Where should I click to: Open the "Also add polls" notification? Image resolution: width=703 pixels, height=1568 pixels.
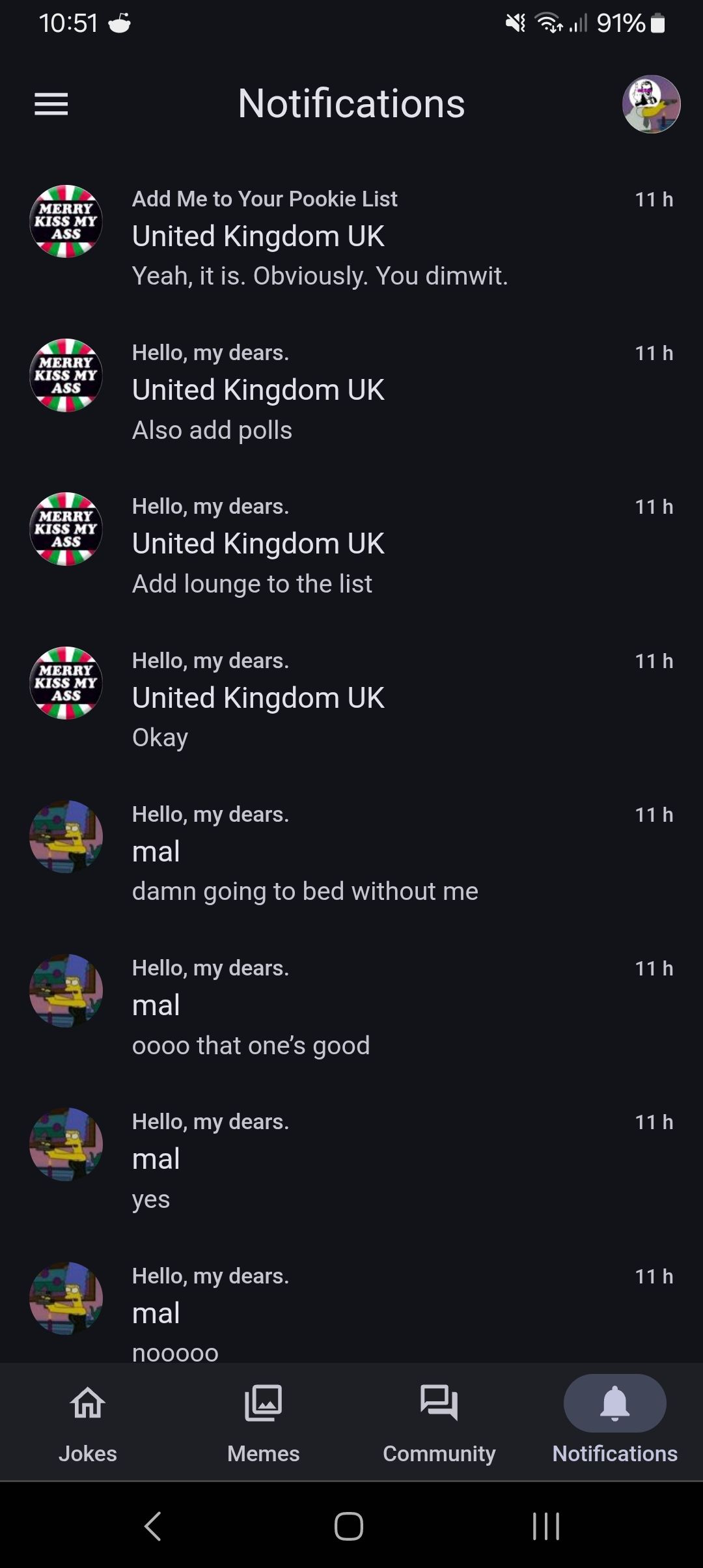[x=212, y=430]
